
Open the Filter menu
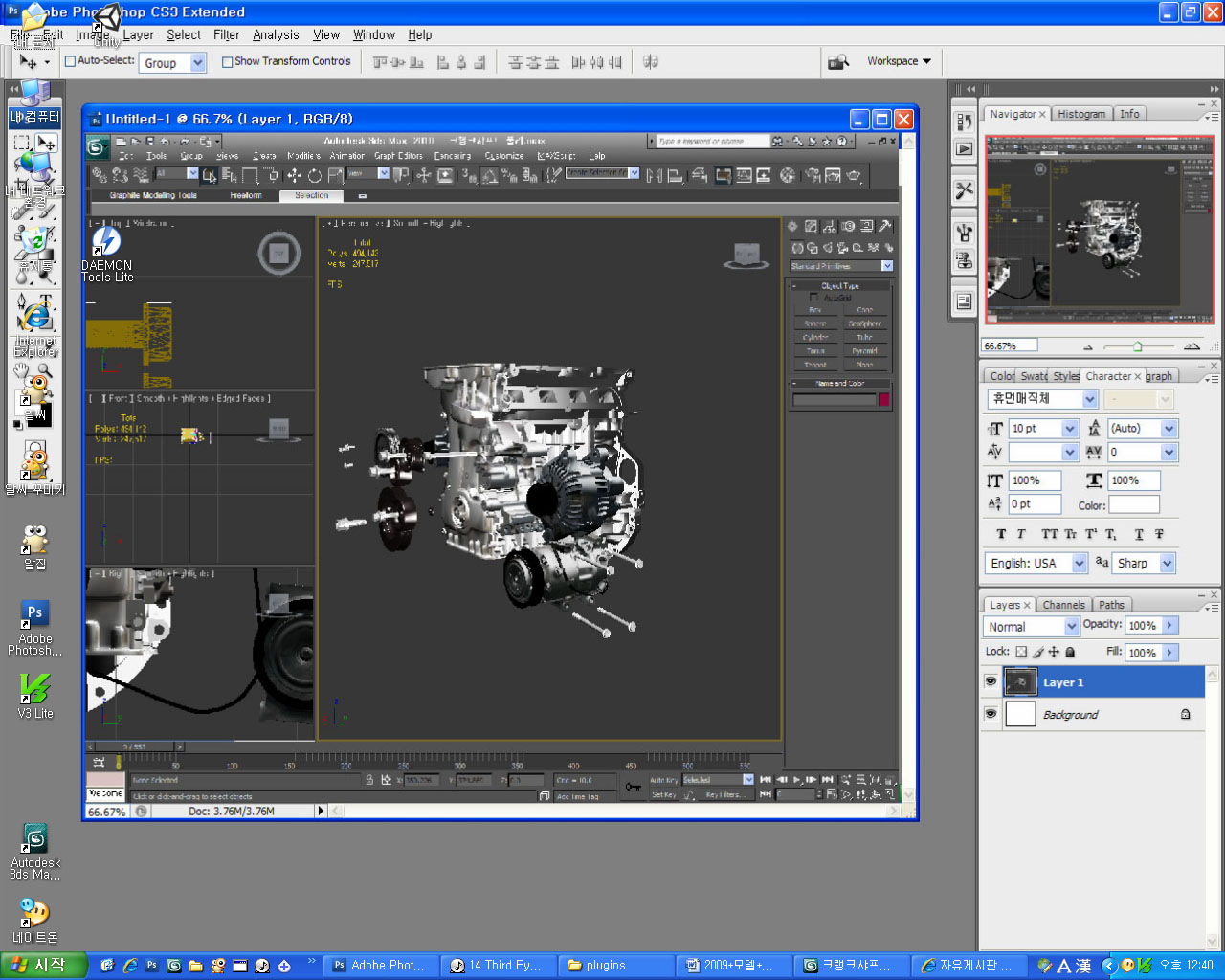point(227,35)
